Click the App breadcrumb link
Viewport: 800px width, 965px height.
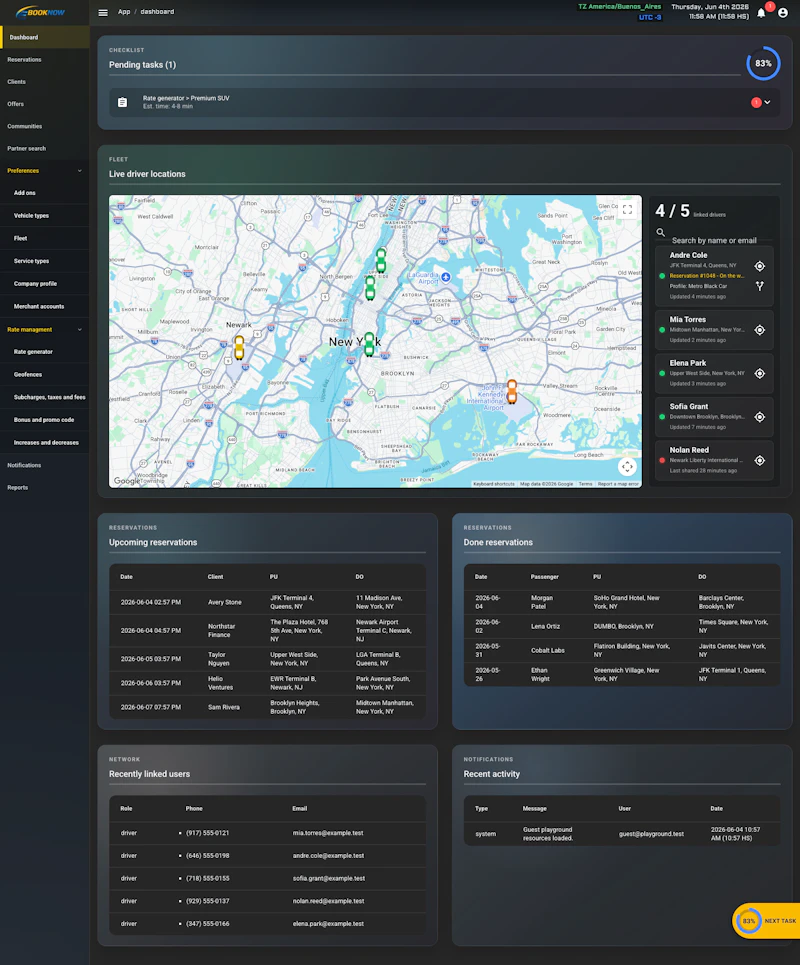click(x=124, y=12)
